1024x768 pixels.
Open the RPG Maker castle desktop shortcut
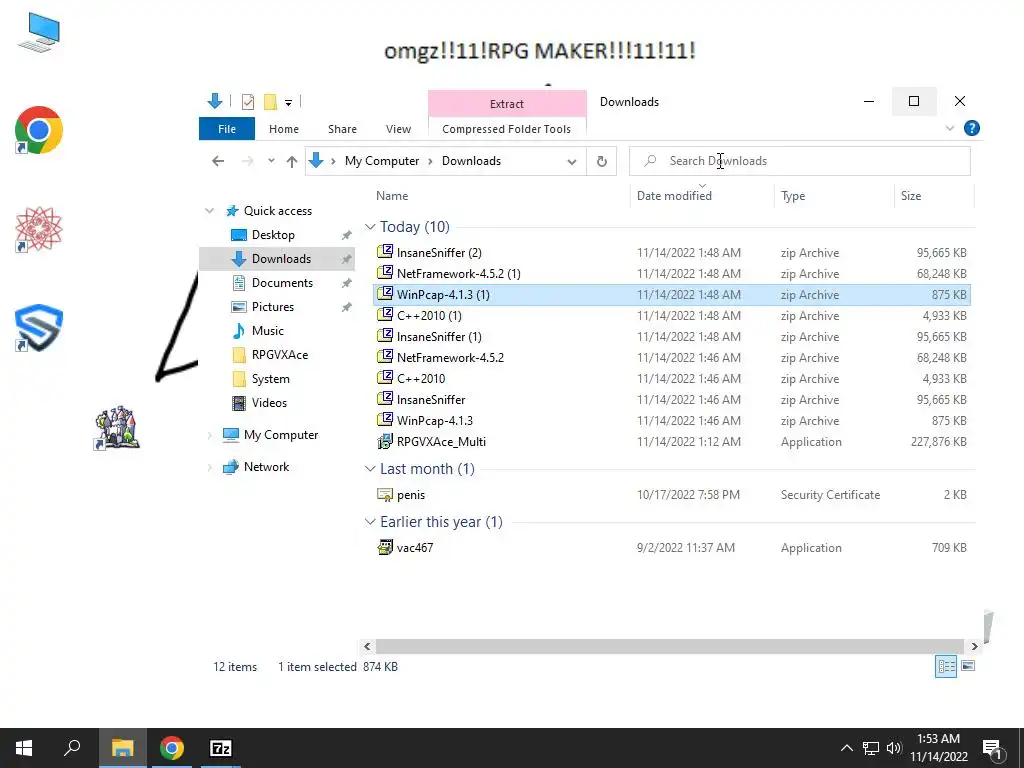click(x=117, y=428)
